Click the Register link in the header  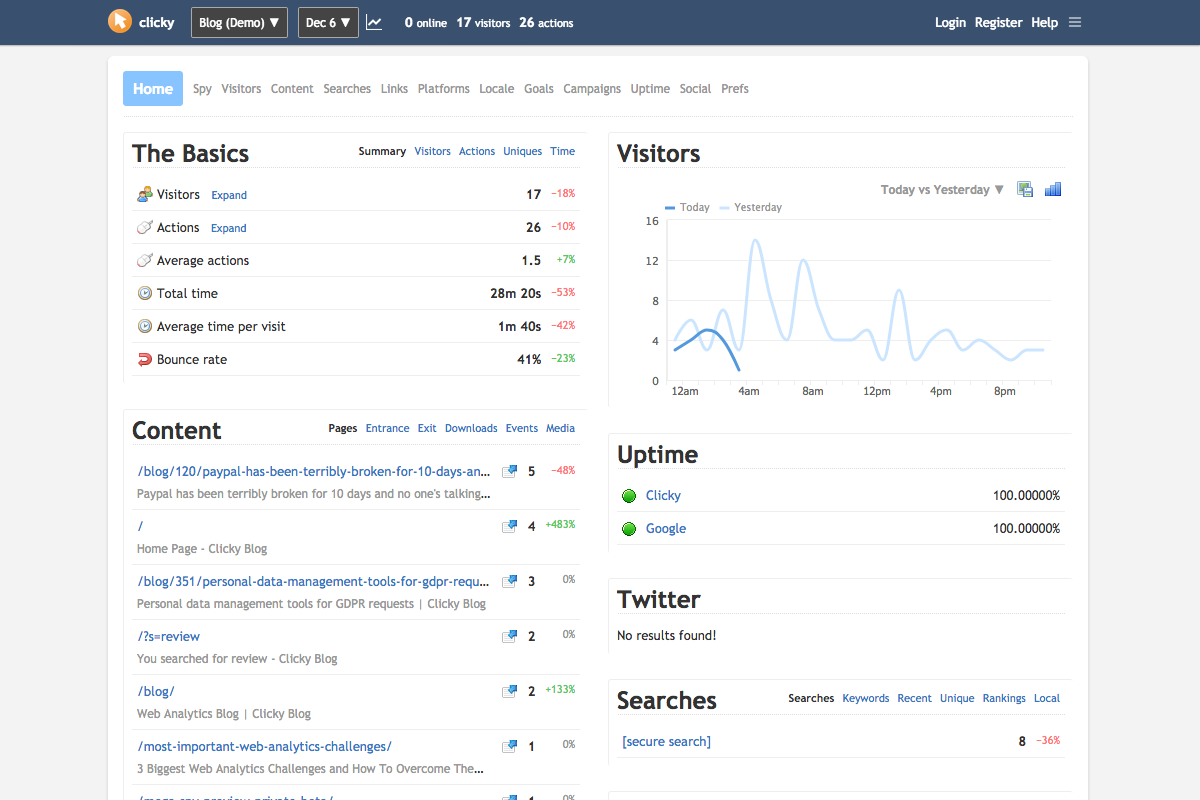tap(999, 22)
